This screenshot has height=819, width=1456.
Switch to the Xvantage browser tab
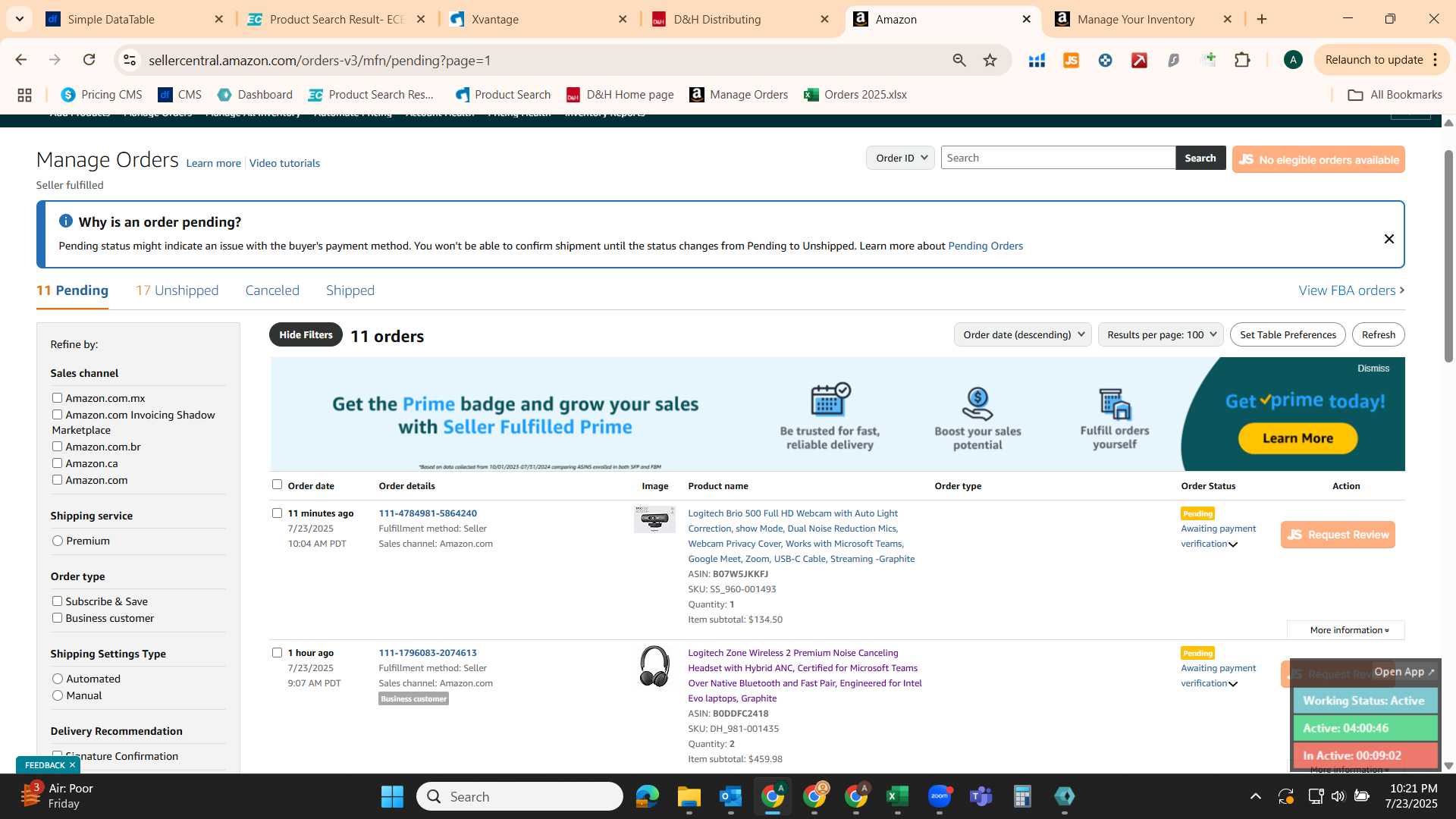coord(537,19)
